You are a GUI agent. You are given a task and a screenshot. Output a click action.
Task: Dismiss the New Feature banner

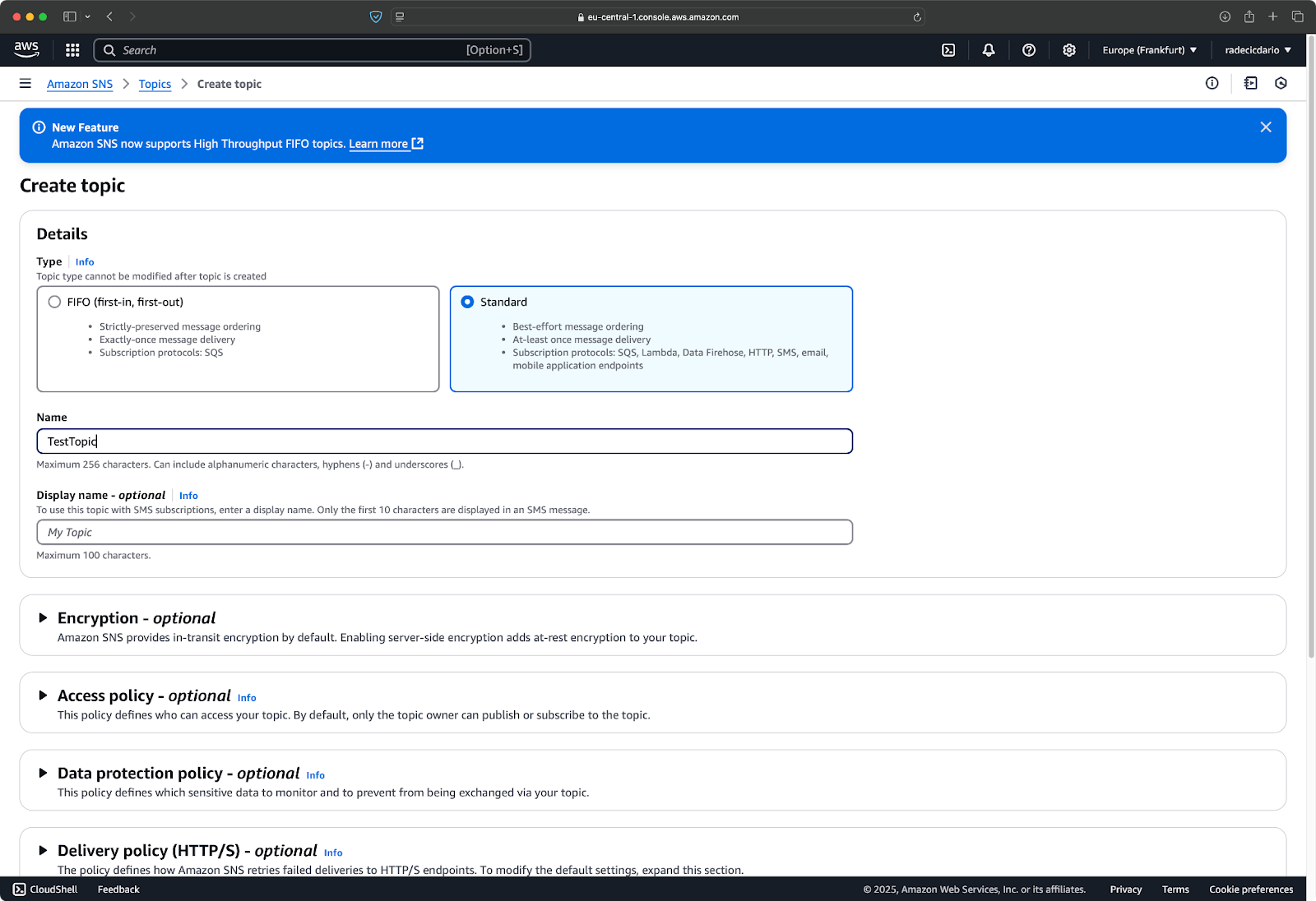point(1266,127)
